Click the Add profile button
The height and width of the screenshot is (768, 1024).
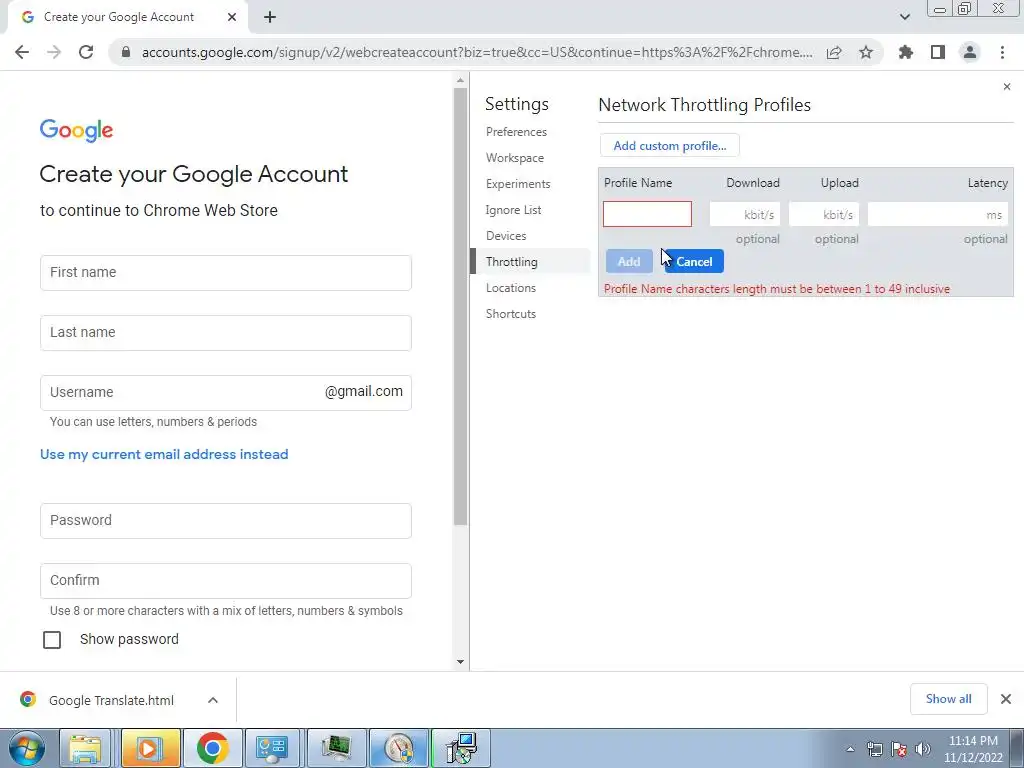coord(629,262)
